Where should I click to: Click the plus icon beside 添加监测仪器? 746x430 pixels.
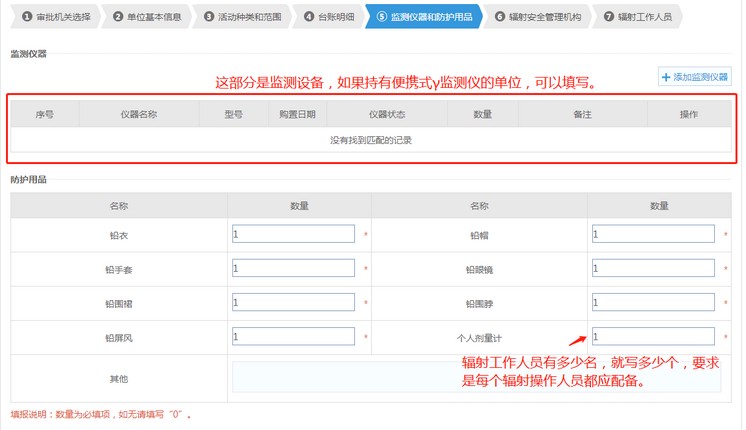click(x=666, y=77)
